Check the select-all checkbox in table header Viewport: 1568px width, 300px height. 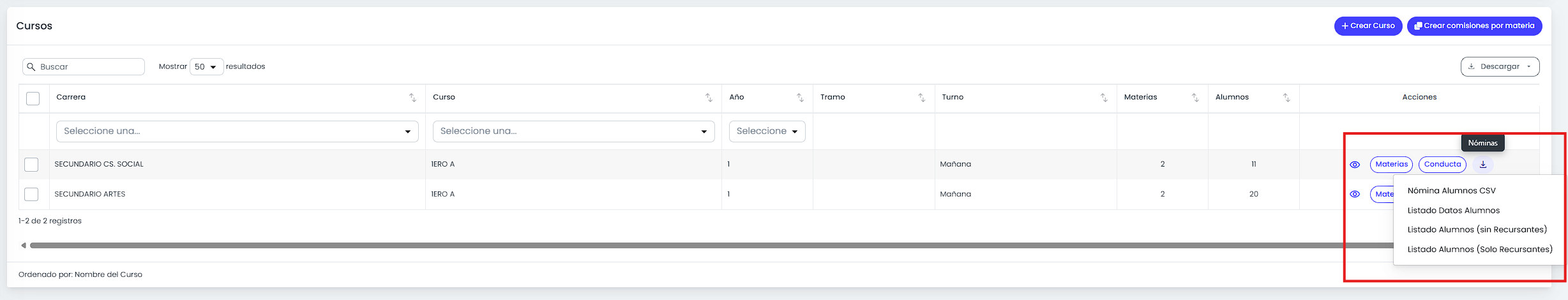pos(33,98)
